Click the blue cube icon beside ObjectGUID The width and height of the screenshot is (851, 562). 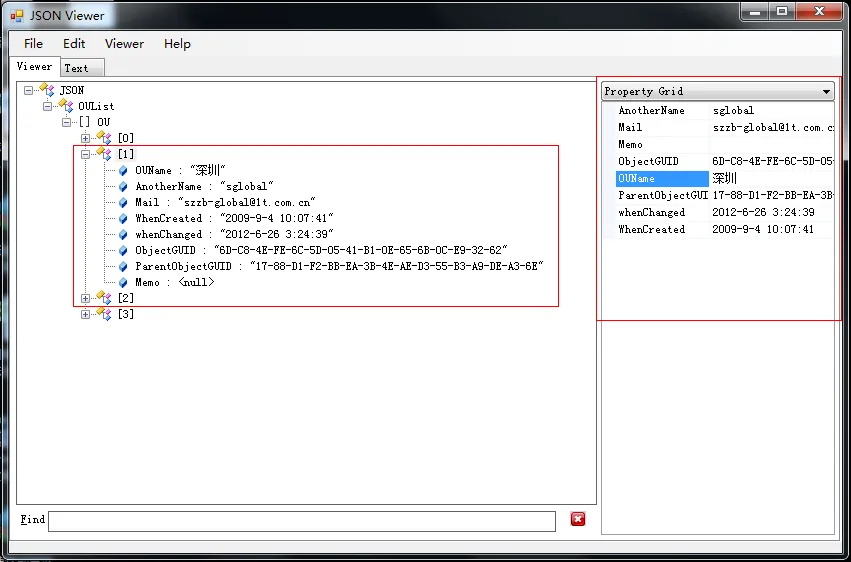[x=123, y=251]
